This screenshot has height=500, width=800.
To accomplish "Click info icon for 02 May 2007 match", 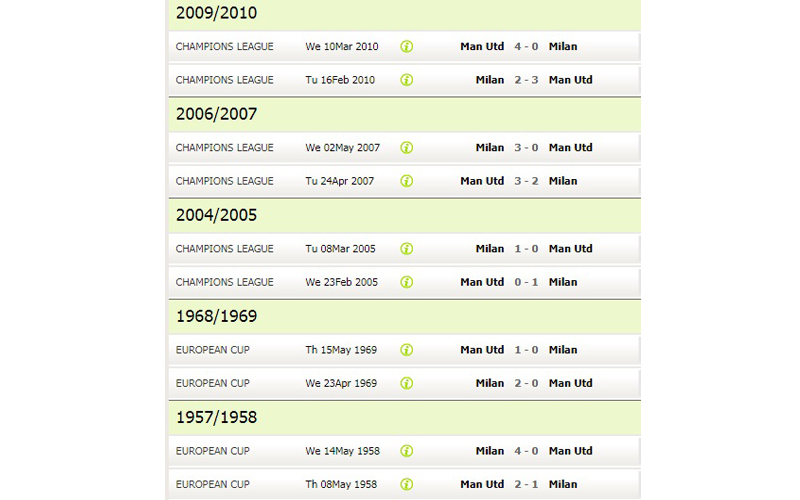I will coord(407,147).
